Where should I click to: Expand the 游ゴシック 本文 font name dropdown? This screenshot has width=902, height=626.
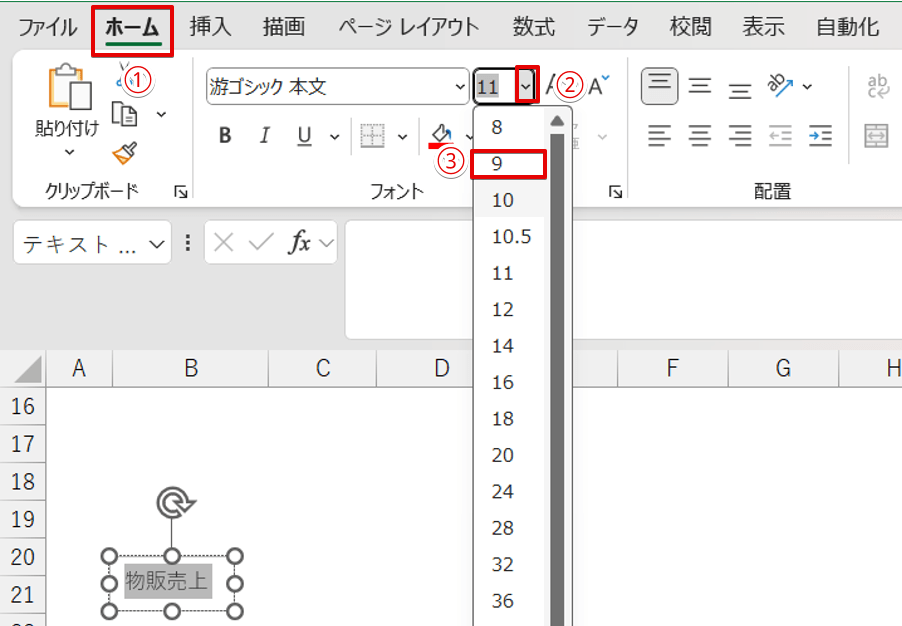[x=459, y=87]
